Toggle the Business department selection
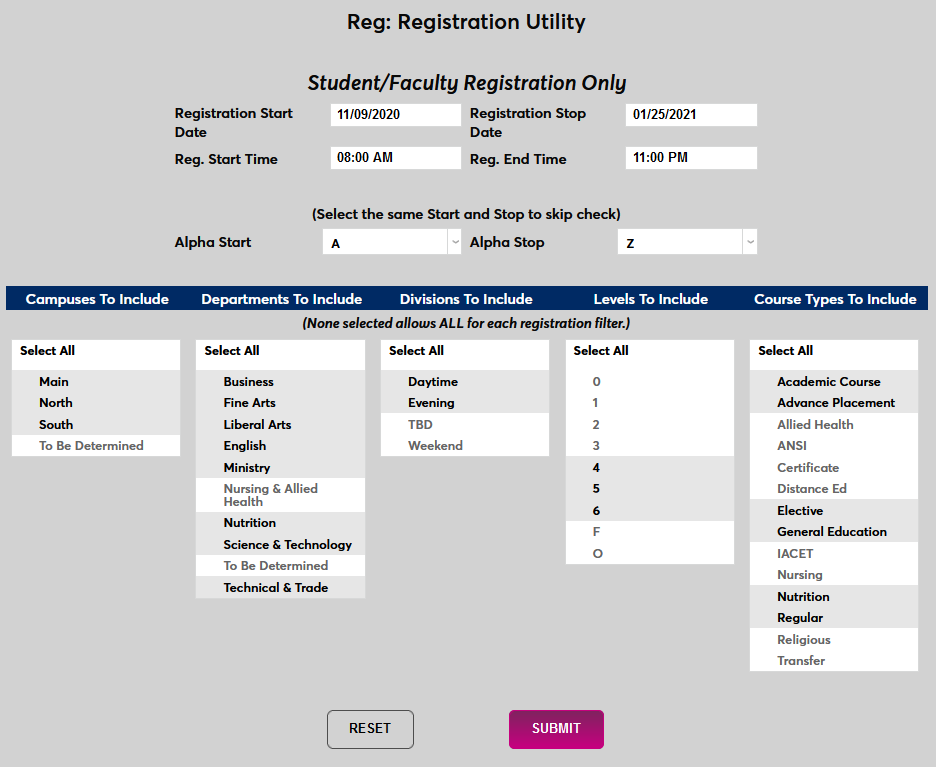 [x=248, y=381]
